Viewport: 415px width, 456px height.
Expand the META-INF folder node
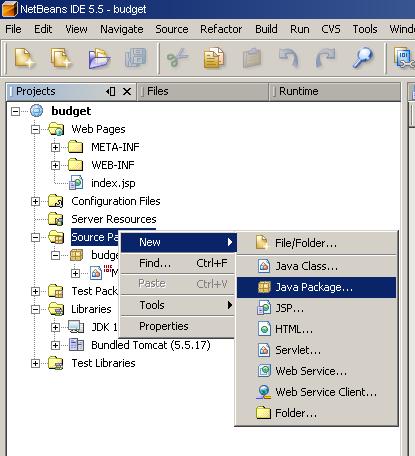[x=55, y=147]
